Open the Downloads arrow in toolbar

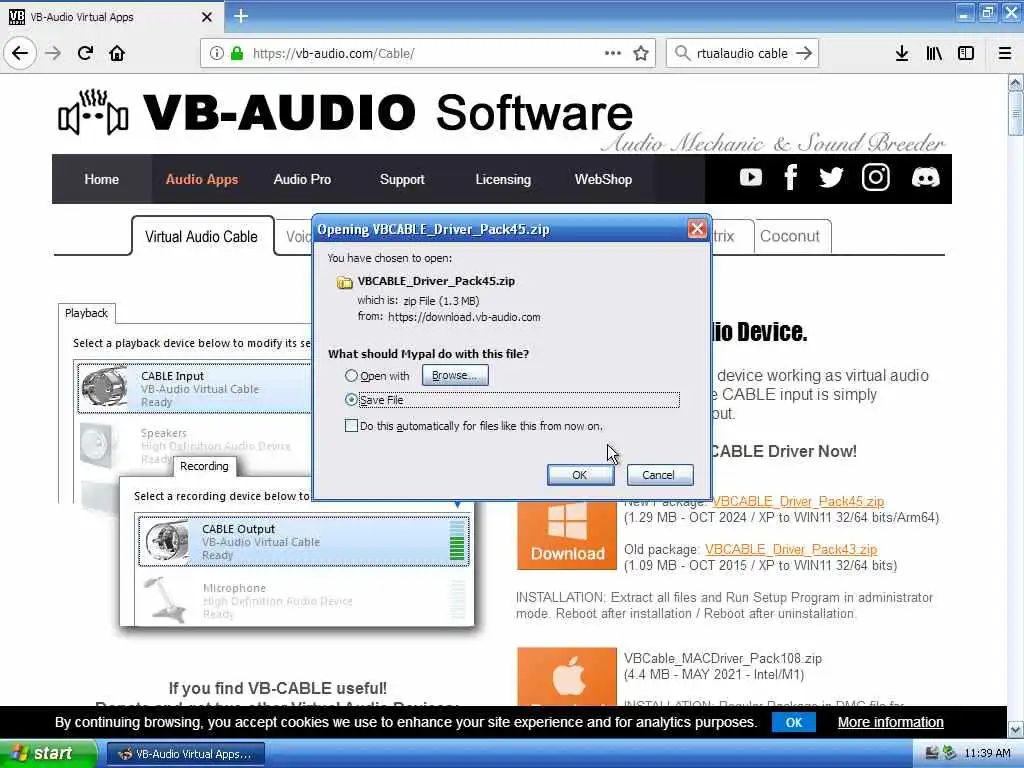pyautogui.click(x=902, y=53)
